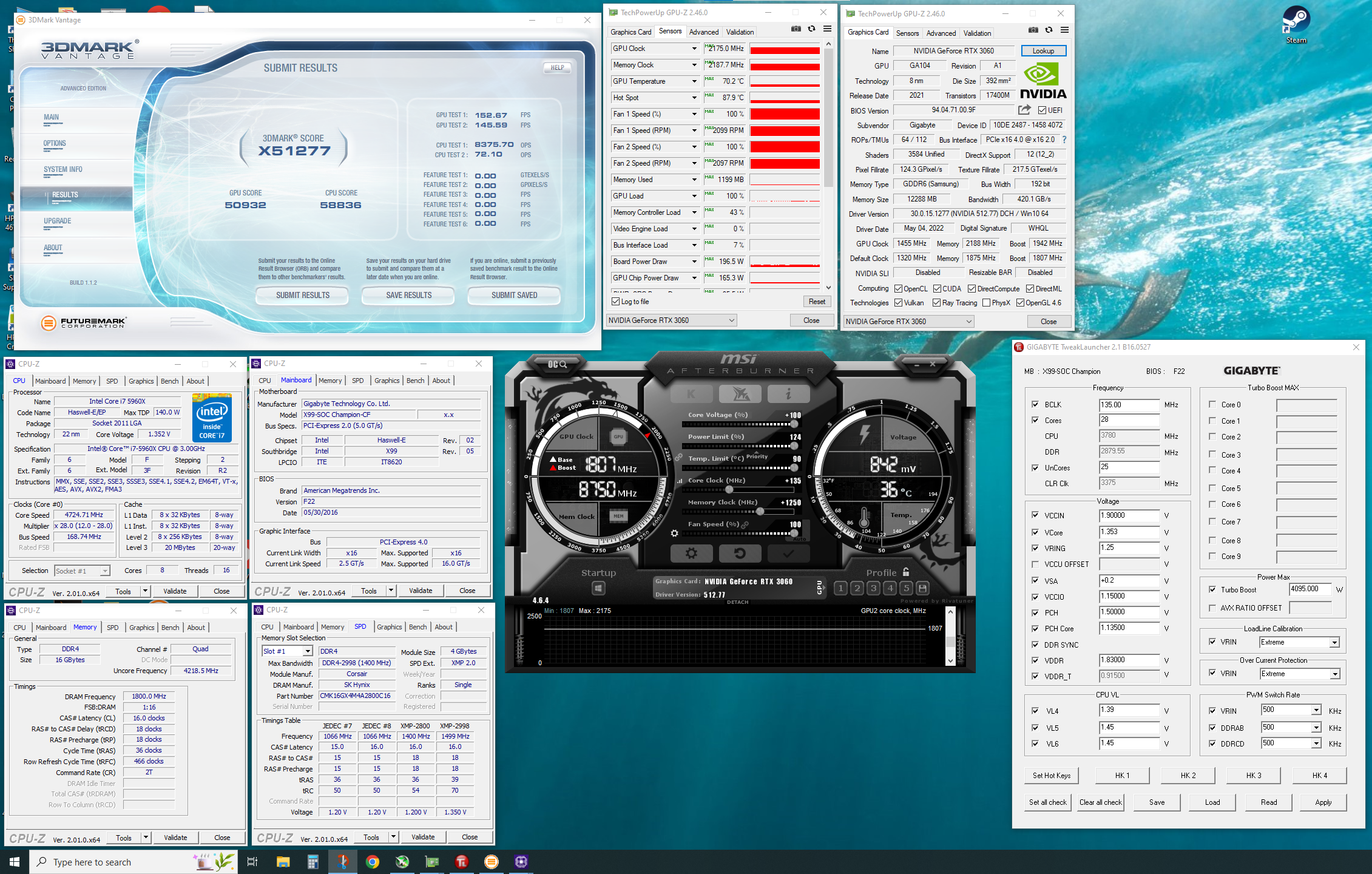Viewport: 1372px width, 874px height.
Task: Click the BIOS export share icon in GPU-Z
Action: pyautogui.click(x=1024, y=110)
